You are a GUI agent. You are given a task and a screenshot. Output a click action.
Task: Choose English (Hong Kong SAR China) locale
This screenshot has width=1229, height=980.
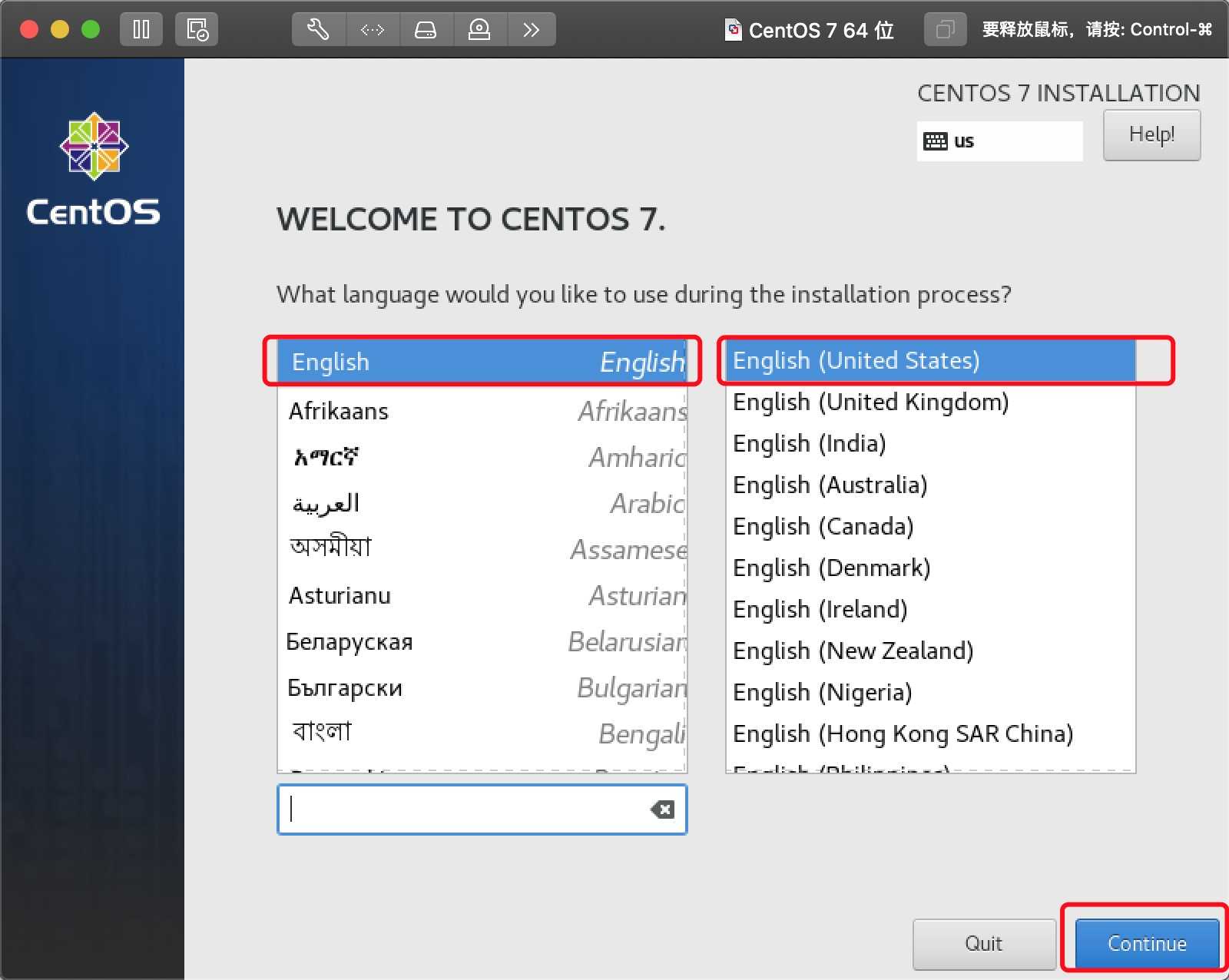pos(930,733)
